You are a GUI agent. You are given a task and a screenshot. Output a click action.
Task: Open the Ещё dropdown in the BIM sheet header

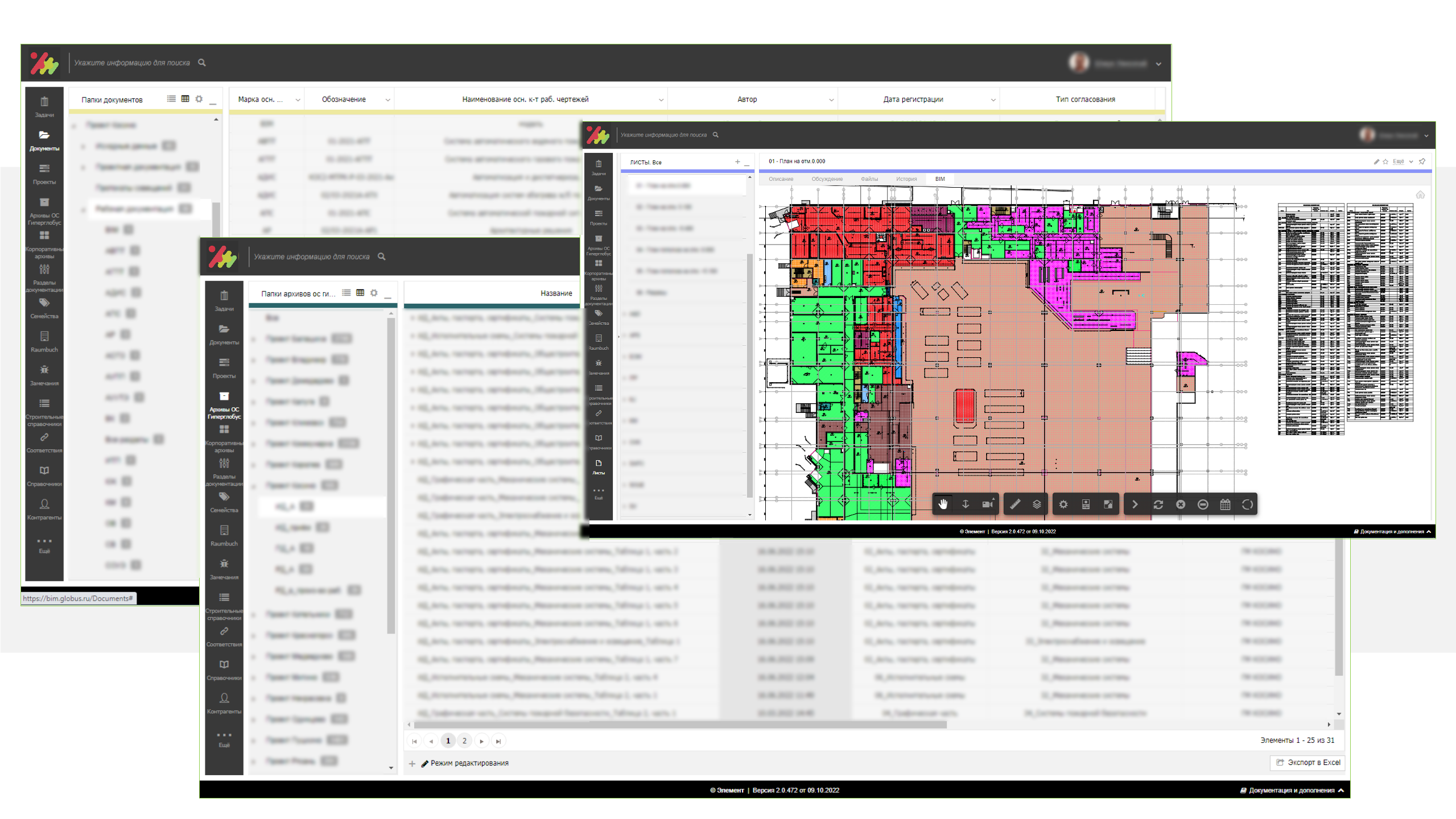pos(1403,162)
